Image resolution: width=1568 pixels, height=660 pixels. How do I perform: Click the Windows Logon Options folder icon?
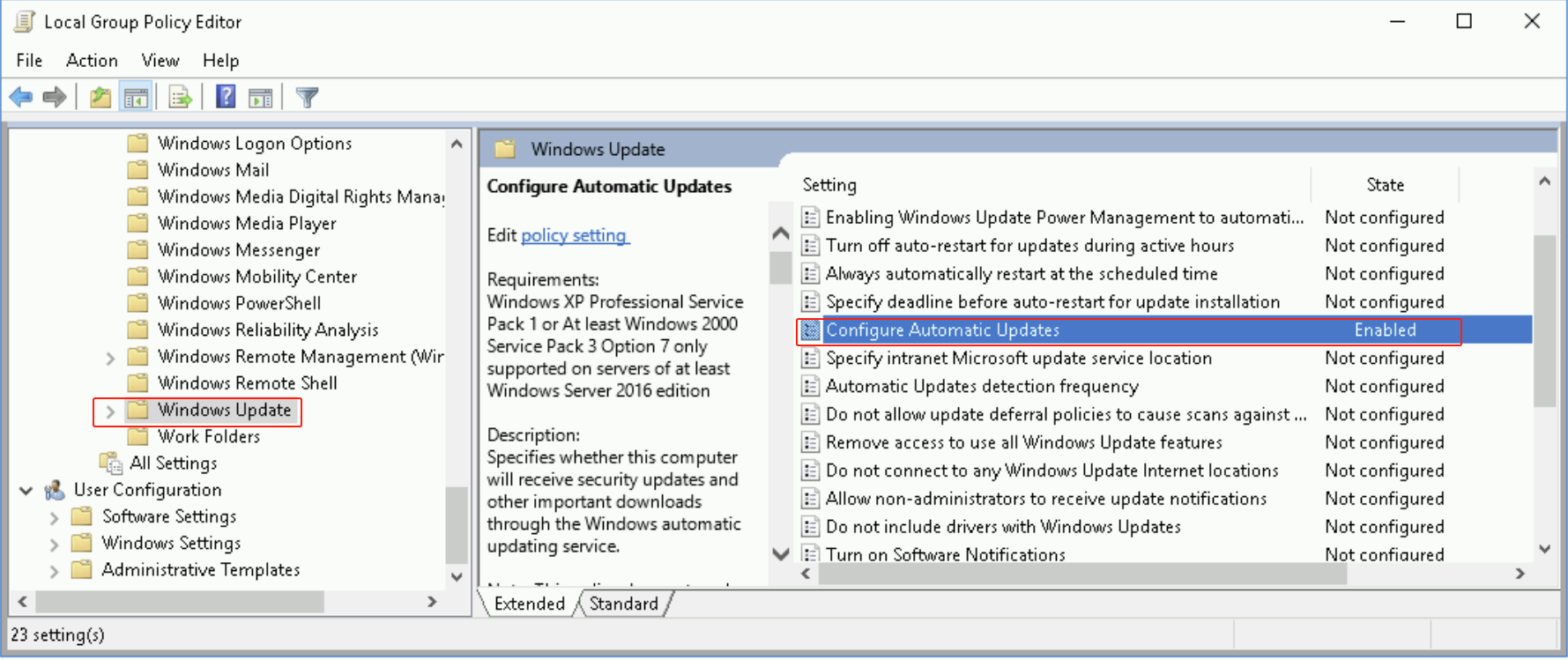coord(137,144)
